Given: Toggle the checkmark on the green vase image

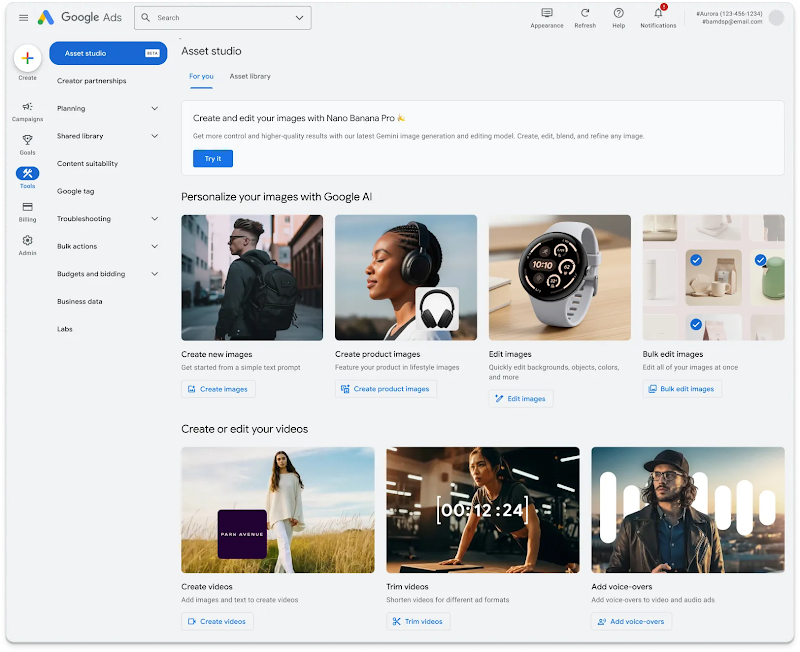Looking at the screenshot, I should pos(761,259).
